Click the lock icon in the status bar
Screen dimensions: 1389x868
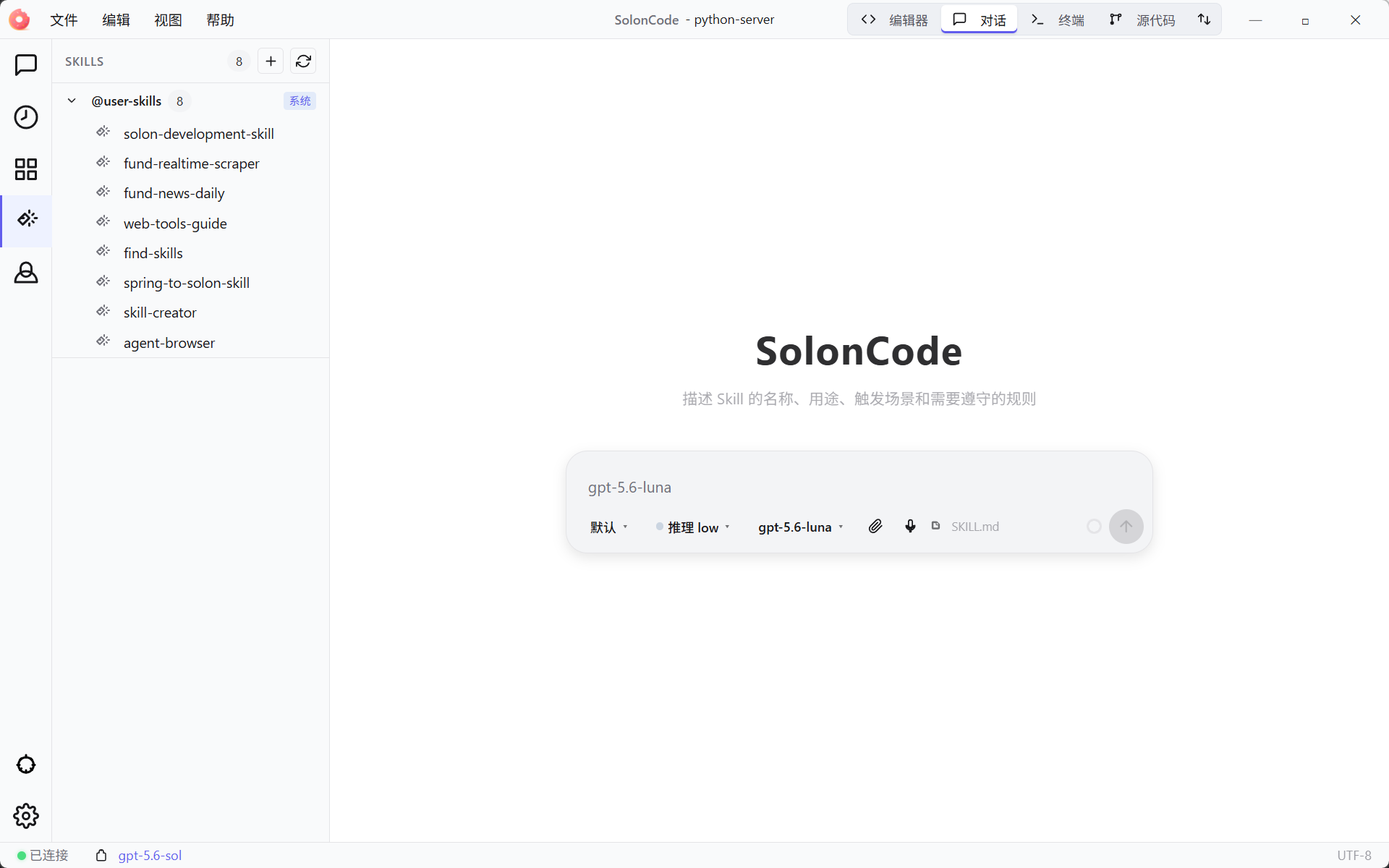[x=101, y=855]
